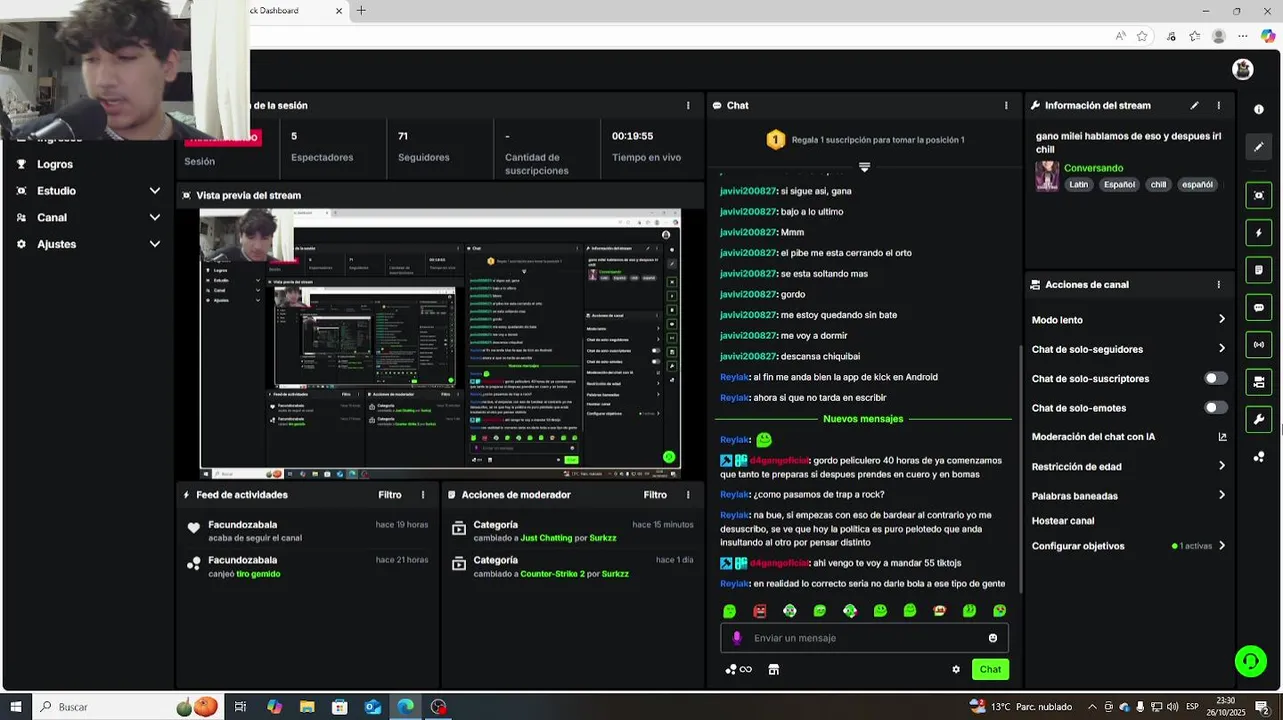Toggle the broadcast signal widget icon in sidebar
1283x720 pixels.
pos(1258,344)
